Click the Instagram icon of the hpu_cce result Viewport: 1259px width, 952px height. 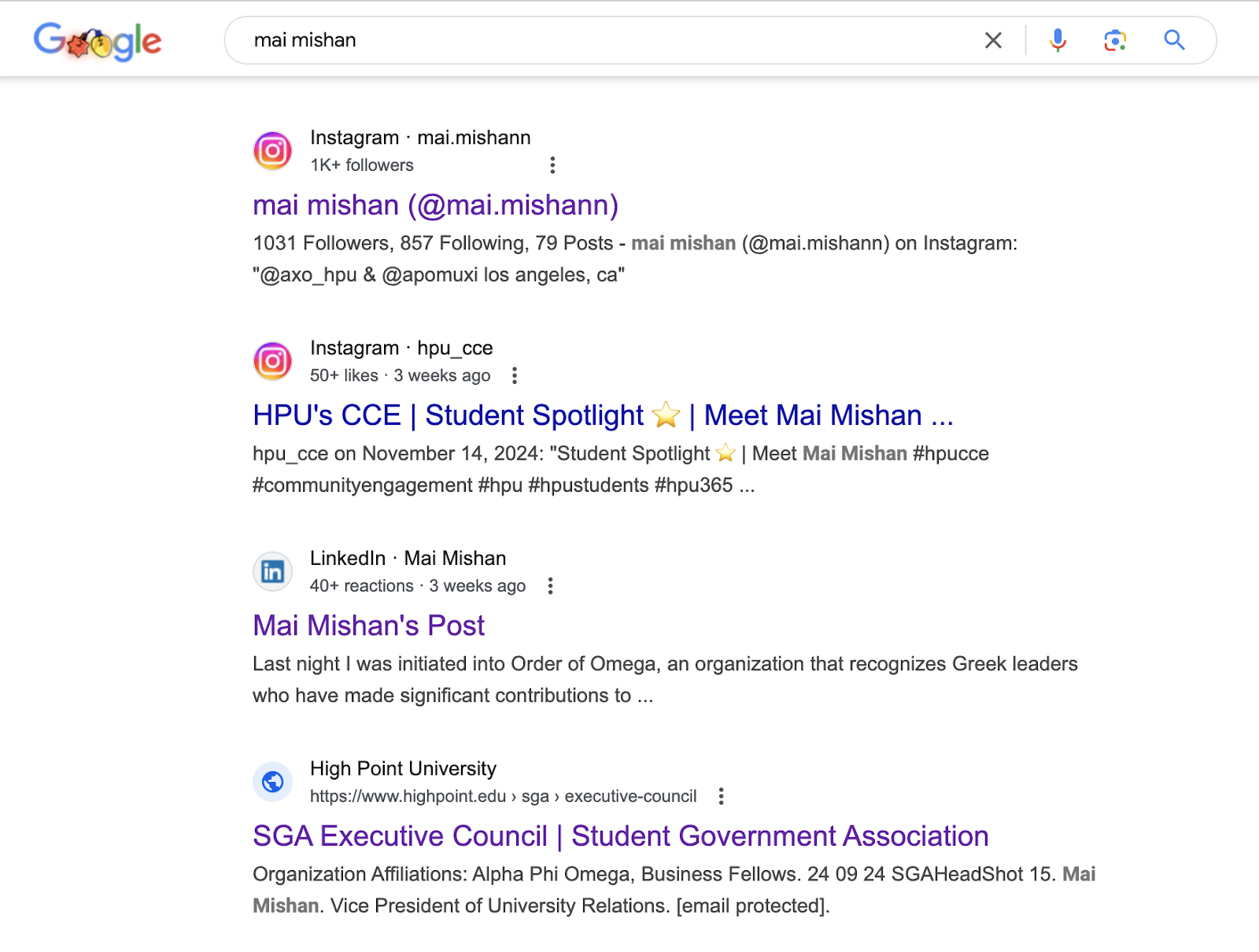coord(273,361)
